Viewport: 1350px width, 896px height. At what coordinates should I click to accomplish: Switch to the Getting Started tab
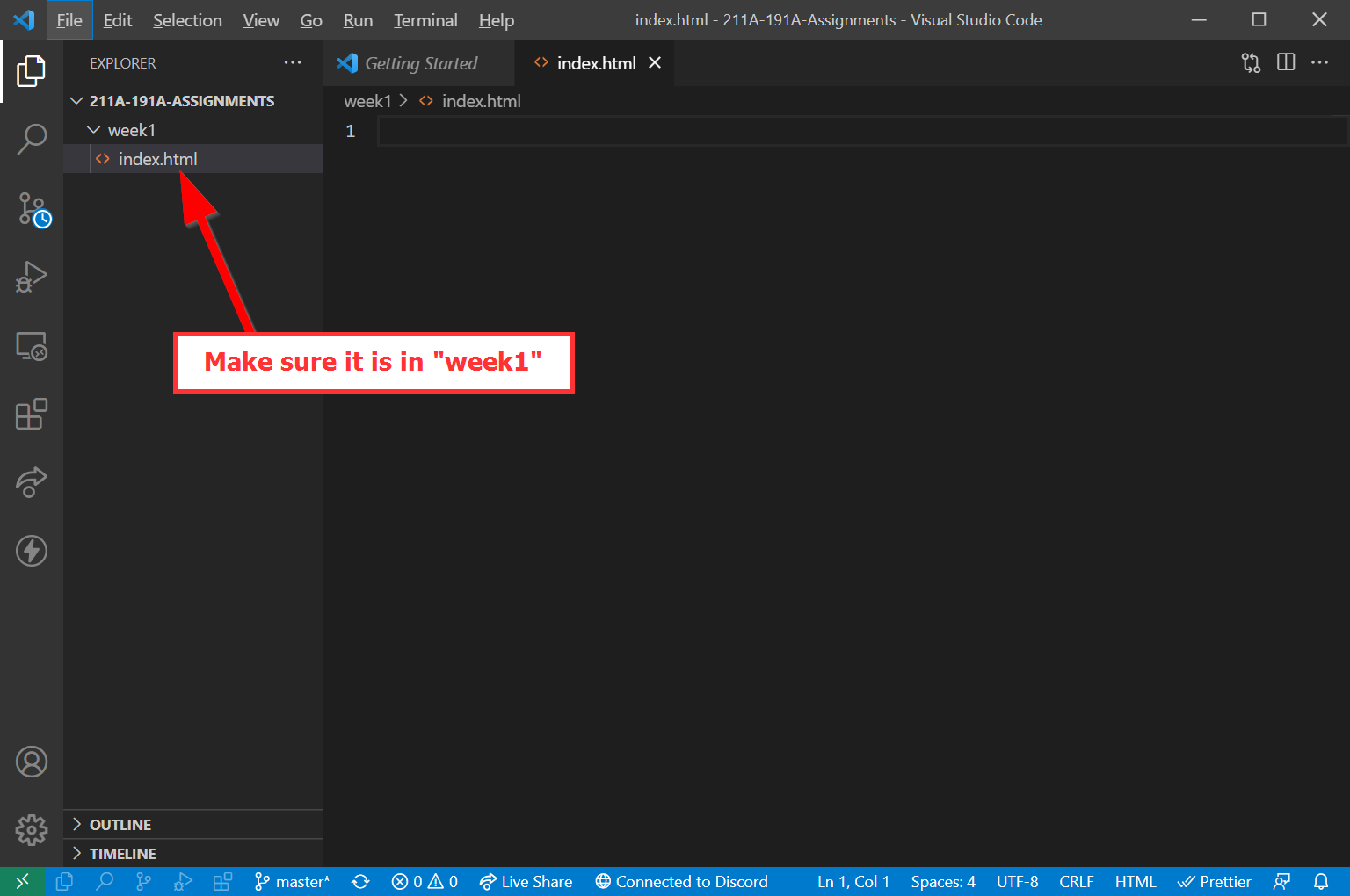(x=420, y=63)
